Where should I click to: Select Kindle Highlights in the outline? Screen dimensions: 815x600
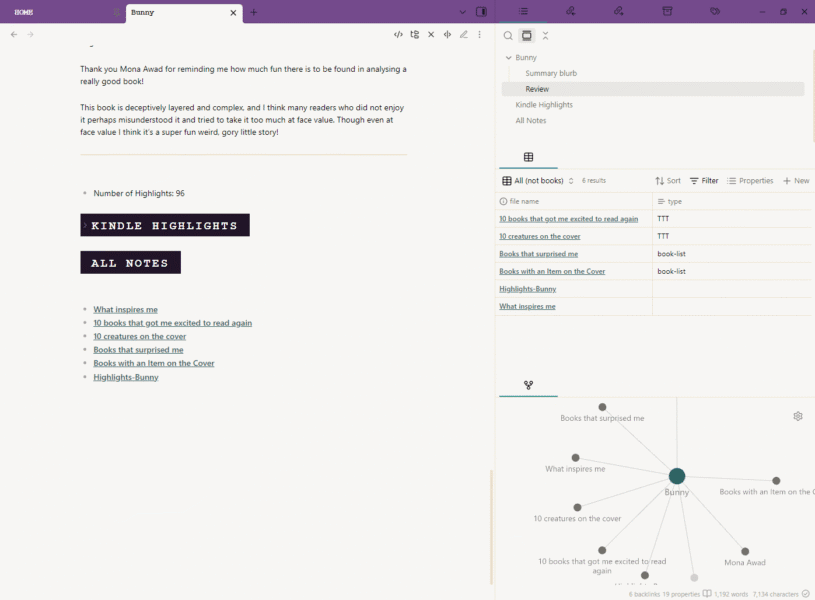pyautogui.click(x=544, y=105)
